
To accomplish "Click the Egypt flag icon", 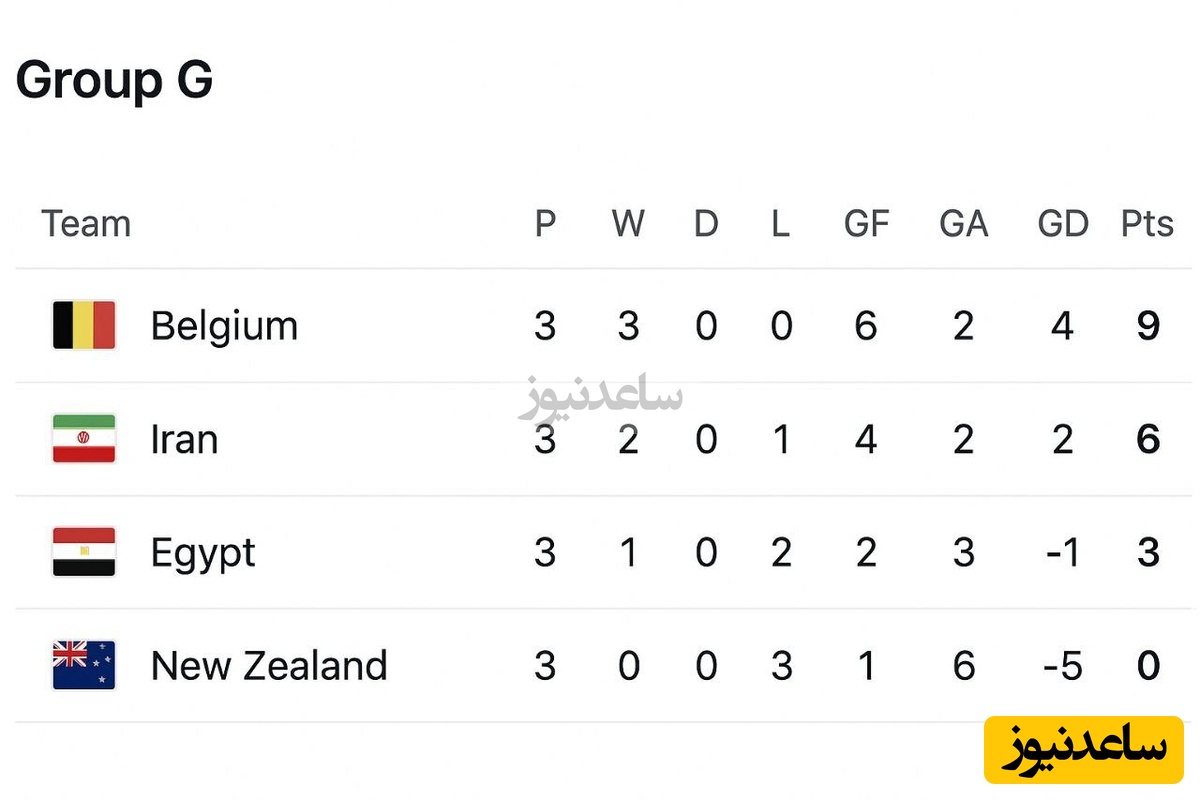I will pyautogui.click(x=84, y=552).
